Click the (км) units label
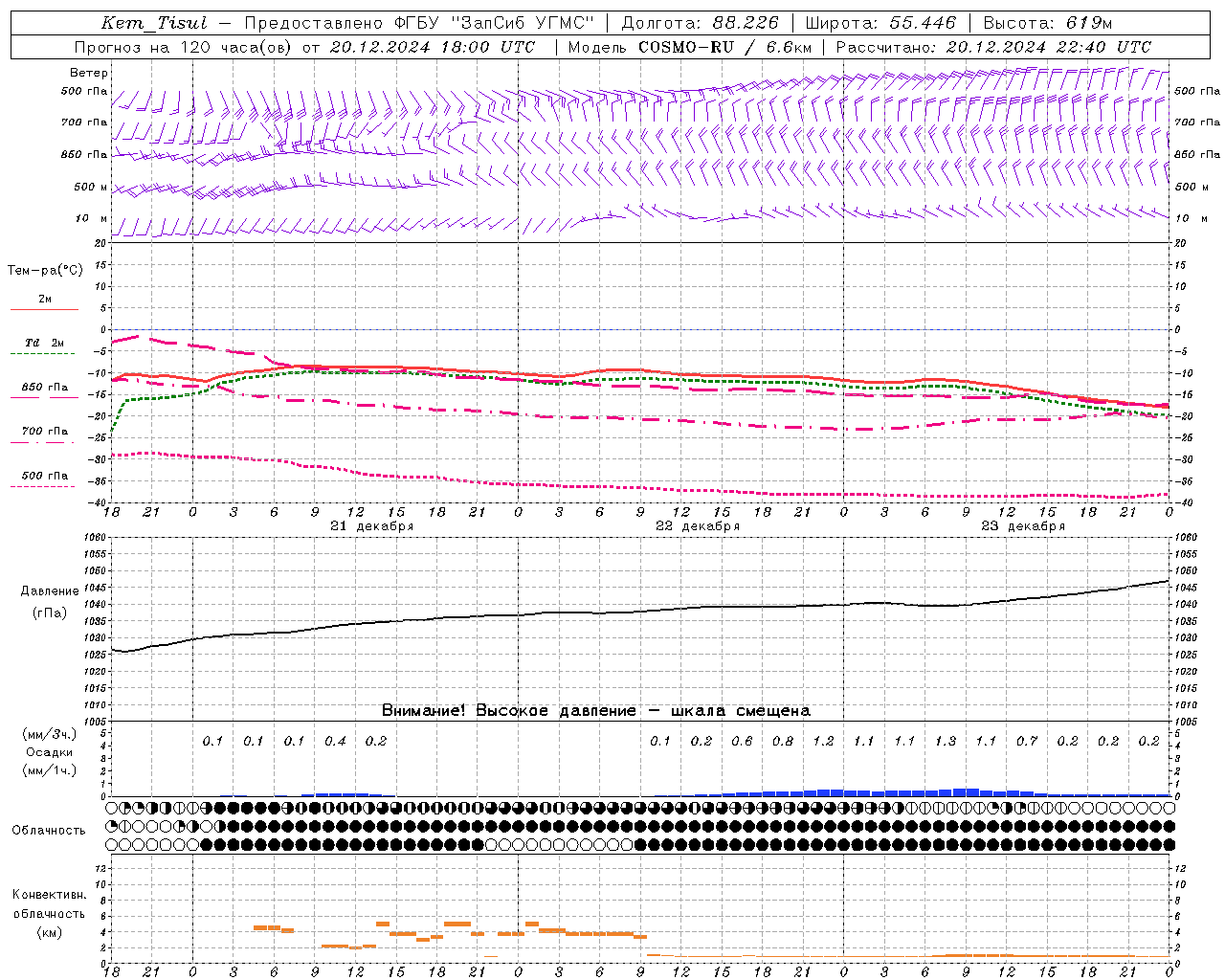Screen dimensions: 1225x980 [x=49, y=931]
